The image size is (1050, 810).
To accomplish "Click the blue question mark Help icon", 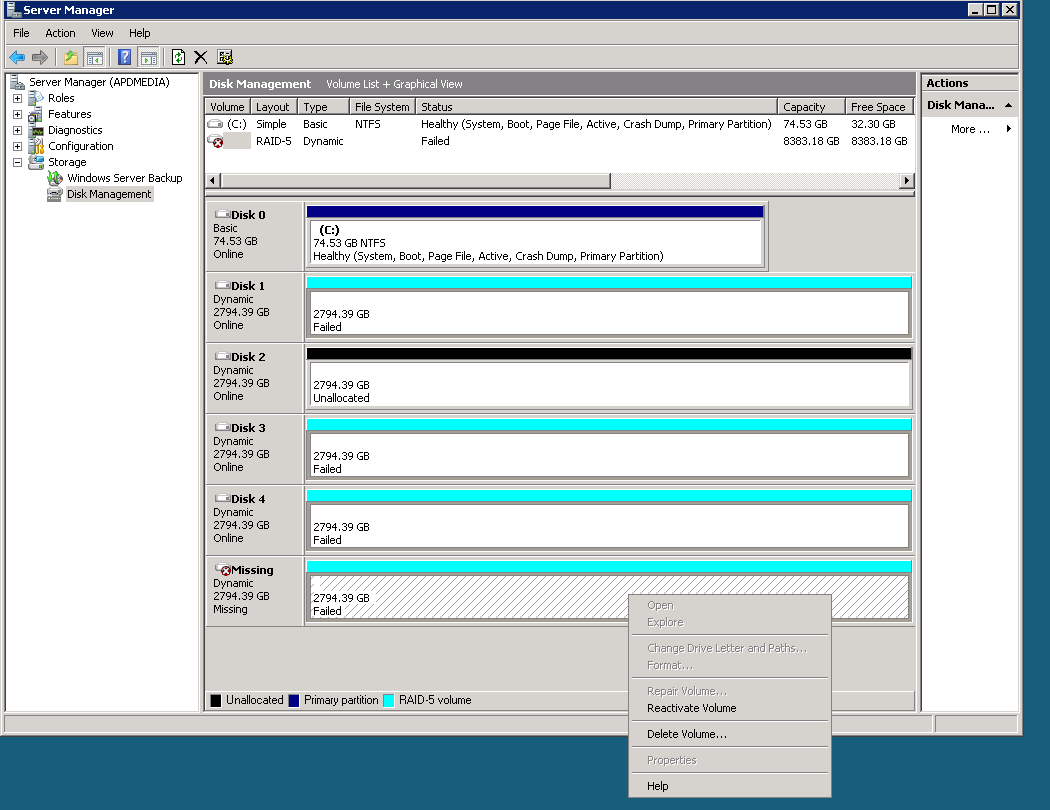I will click(x=125, y=58).
